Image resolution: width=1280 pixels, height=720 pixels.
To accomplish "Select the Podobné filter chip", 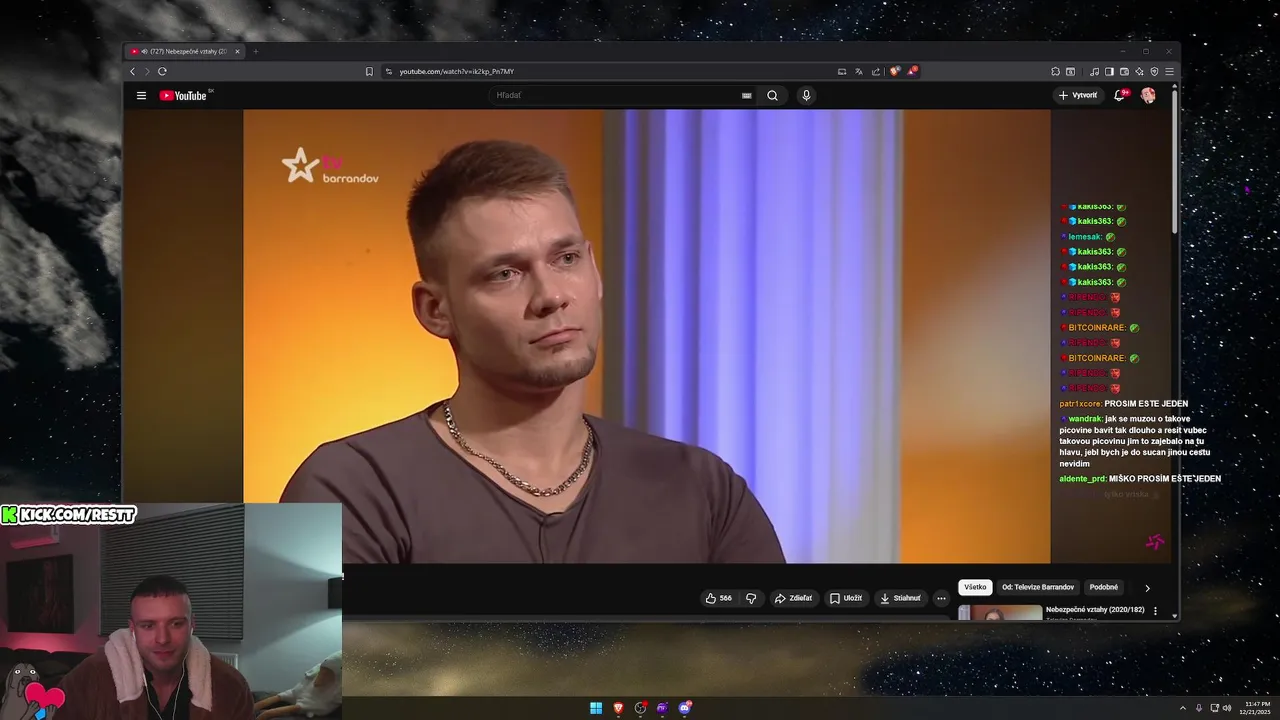I will coord(1104,587).
